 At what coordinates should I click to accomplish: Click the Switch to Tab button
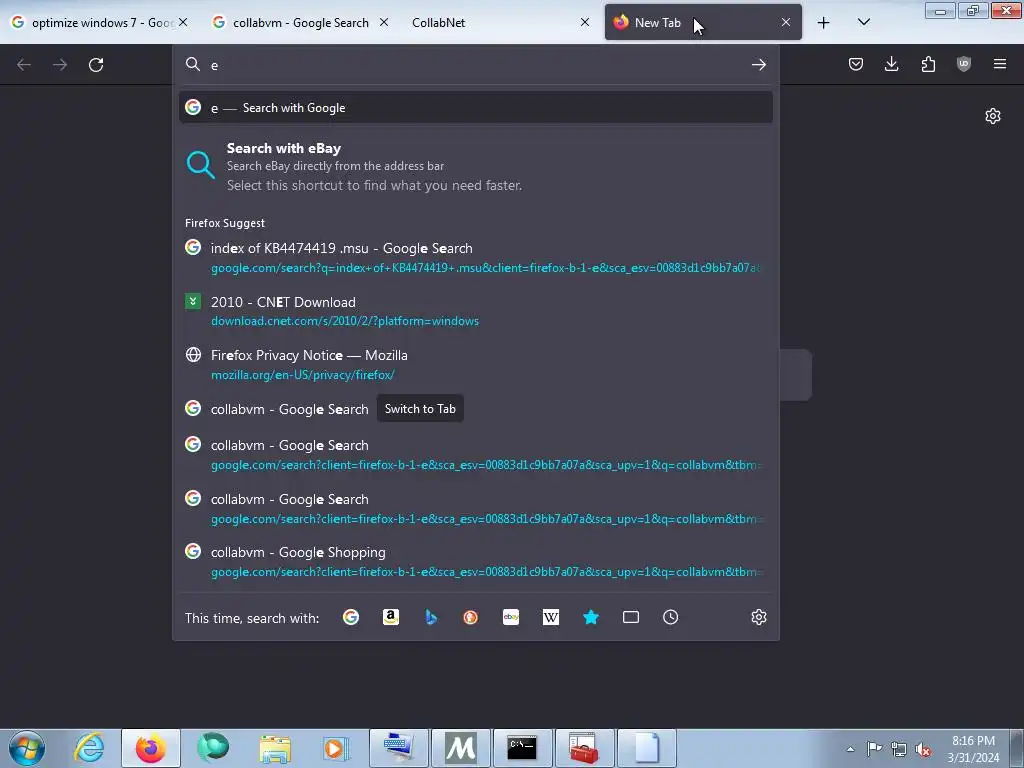coord(420,409)
